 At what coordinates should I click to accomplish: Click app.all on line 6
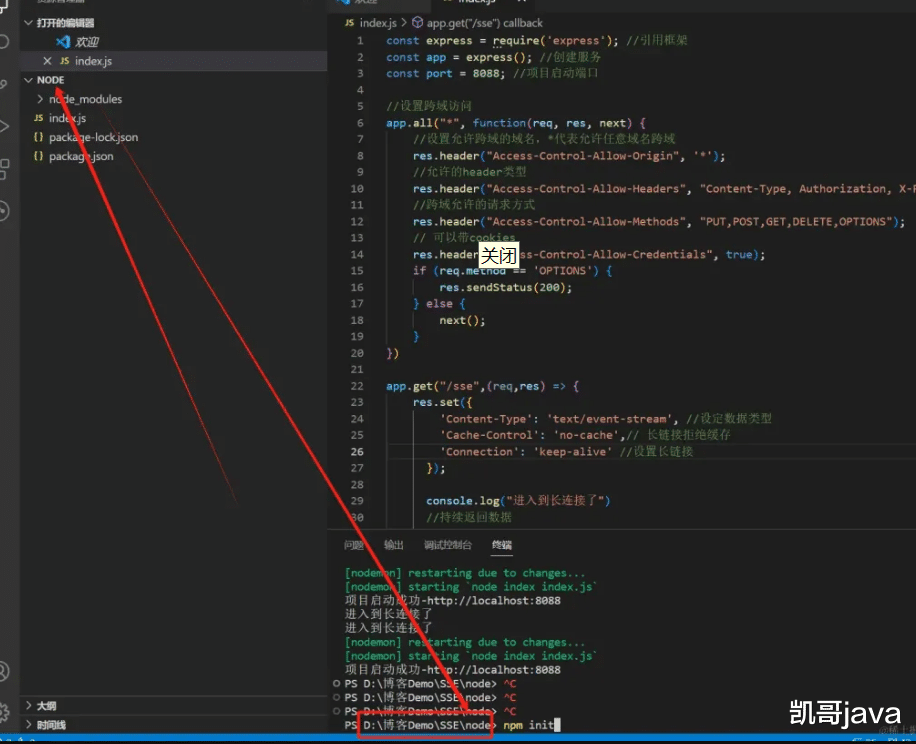(x=409, y=123)
